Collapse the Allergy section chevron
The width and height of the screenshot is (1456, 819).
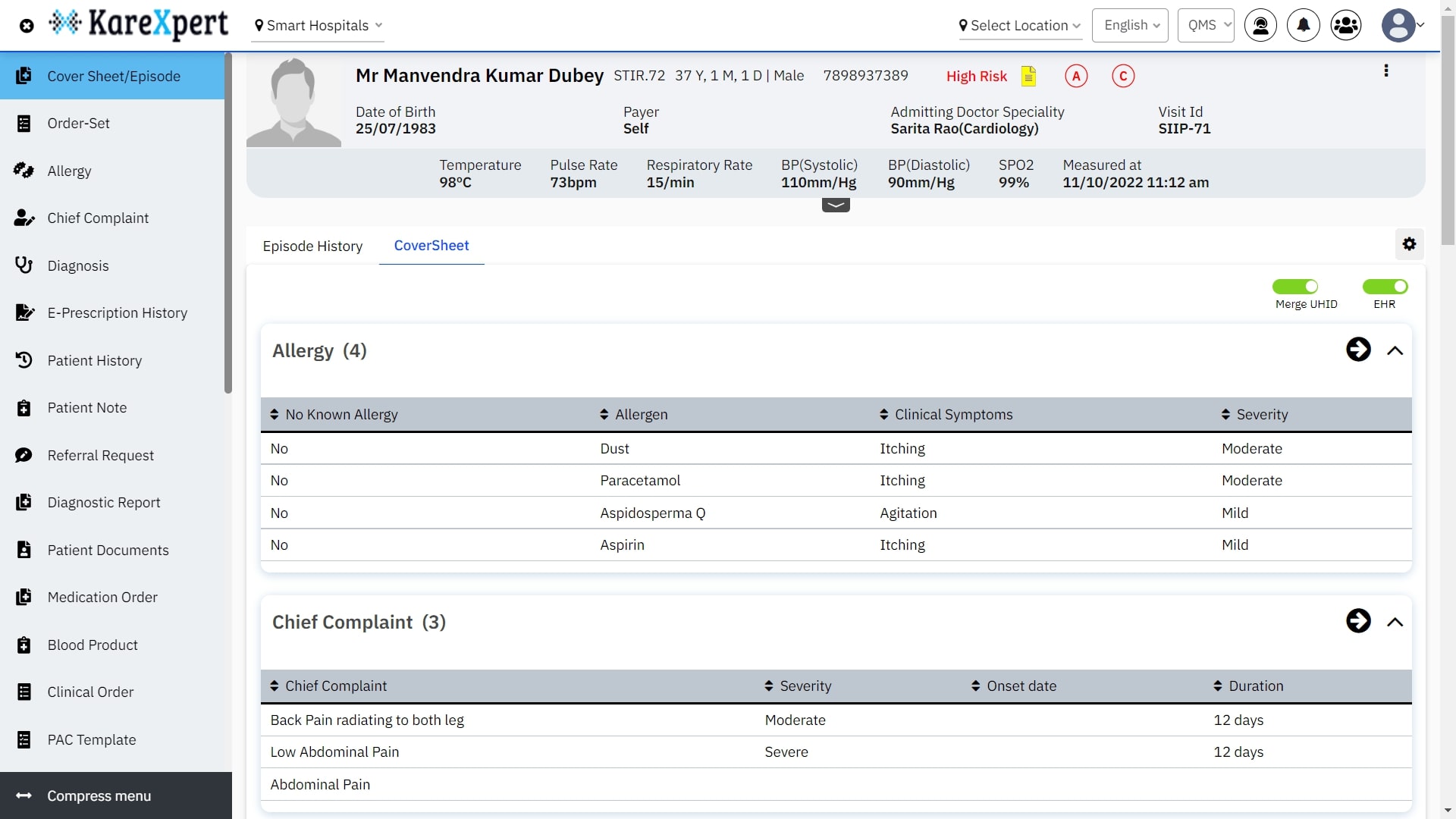(1395, 350)
